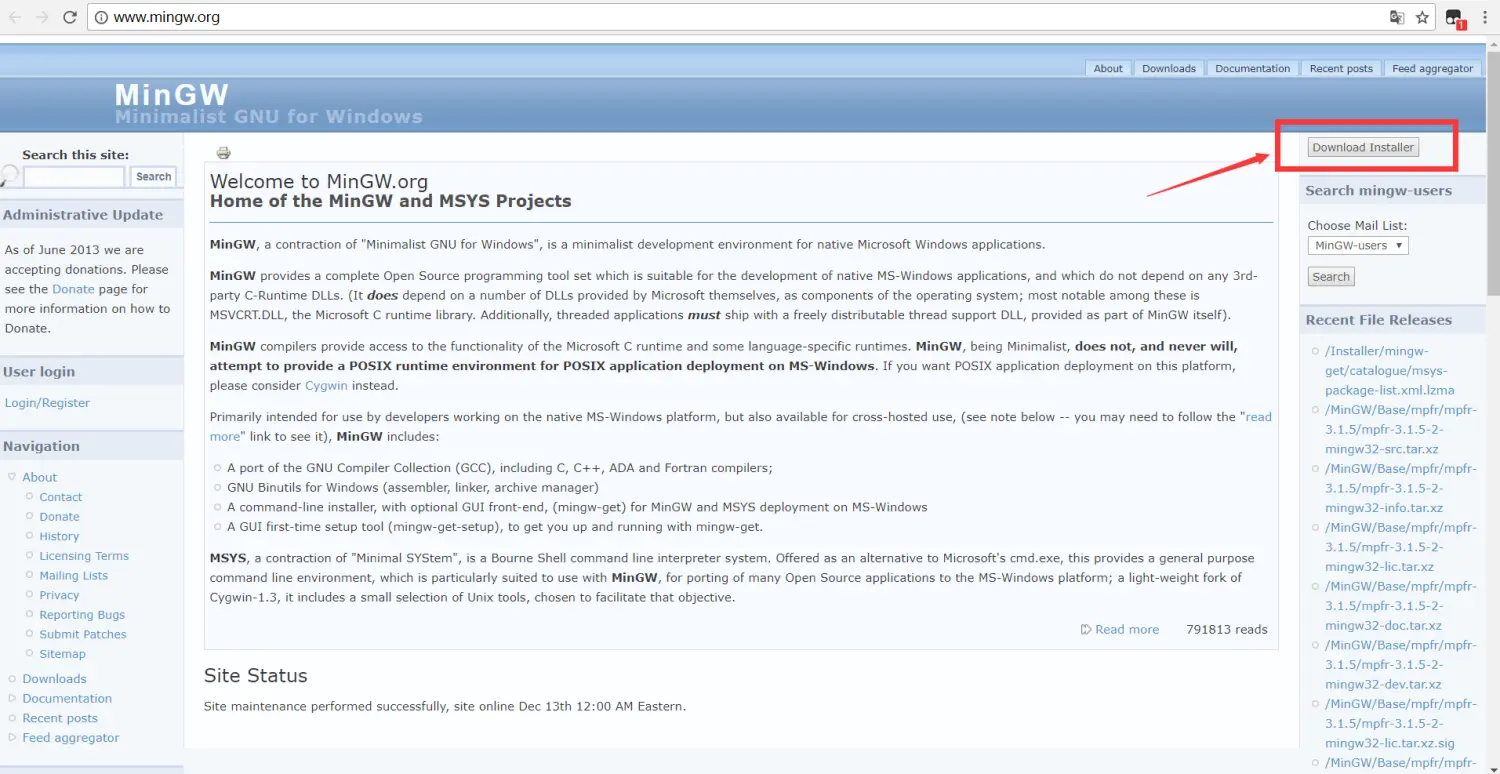Image resolution: width=1500 pixels, height=774 pixels.
Task: Open the MinGW-users mail list dropdown
Action: [1358, 245]
